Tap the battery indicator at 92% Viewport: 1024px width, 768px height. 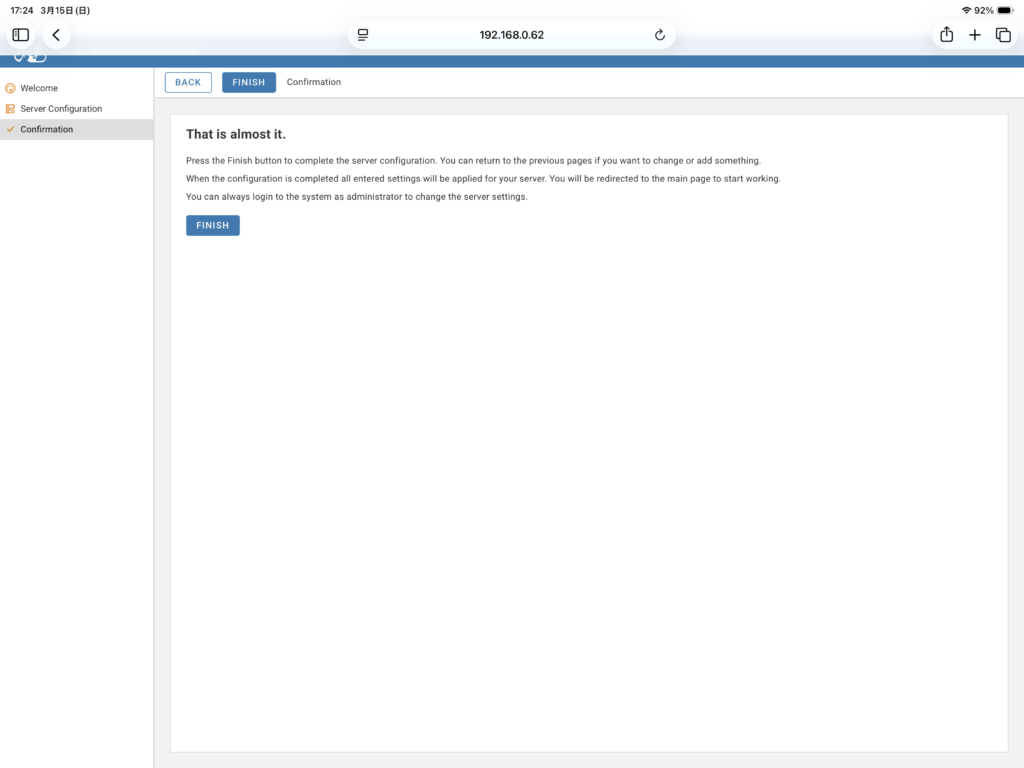[x=1005, y=10]
